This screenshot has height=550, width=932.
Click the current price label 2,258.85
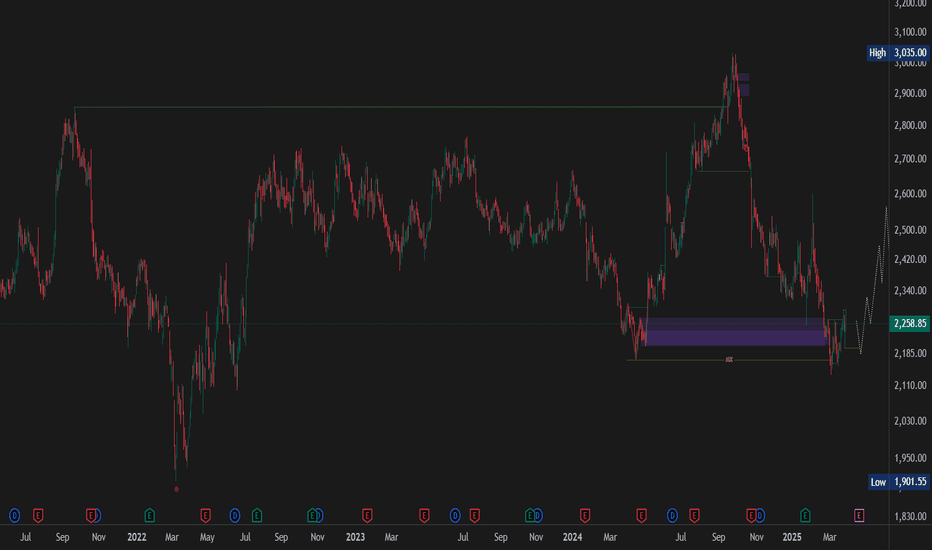(x=909, y=323)
